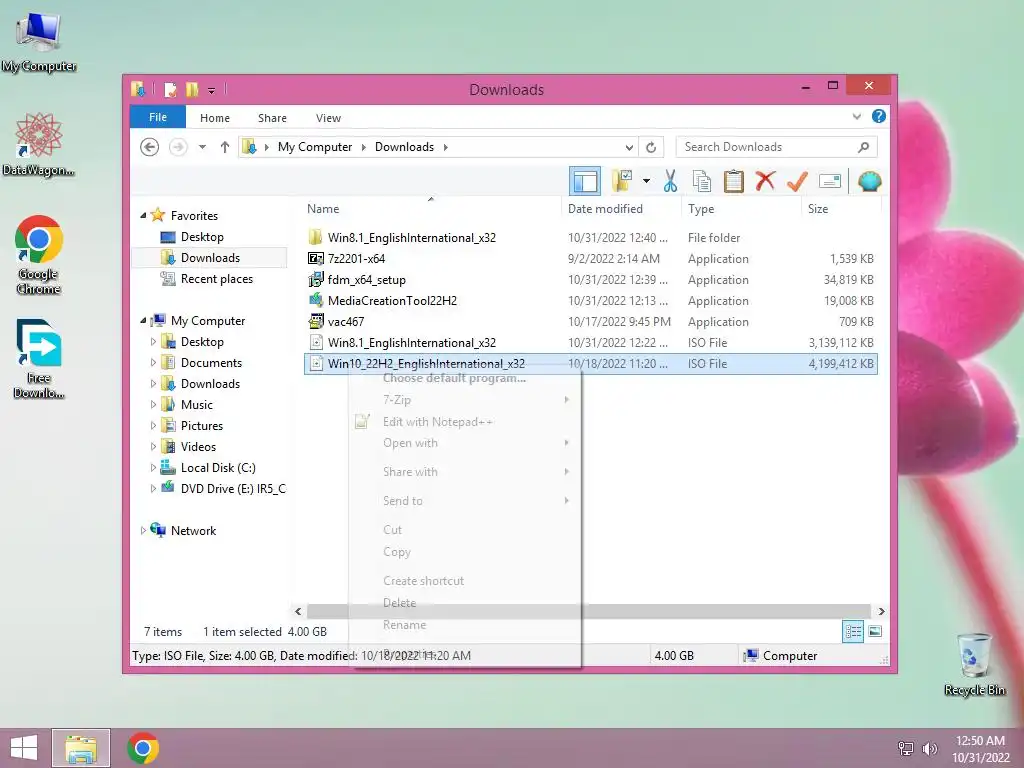Click My Computer in the address breadcrumb
Viewport: 1024px width, 768px height.
315,147
